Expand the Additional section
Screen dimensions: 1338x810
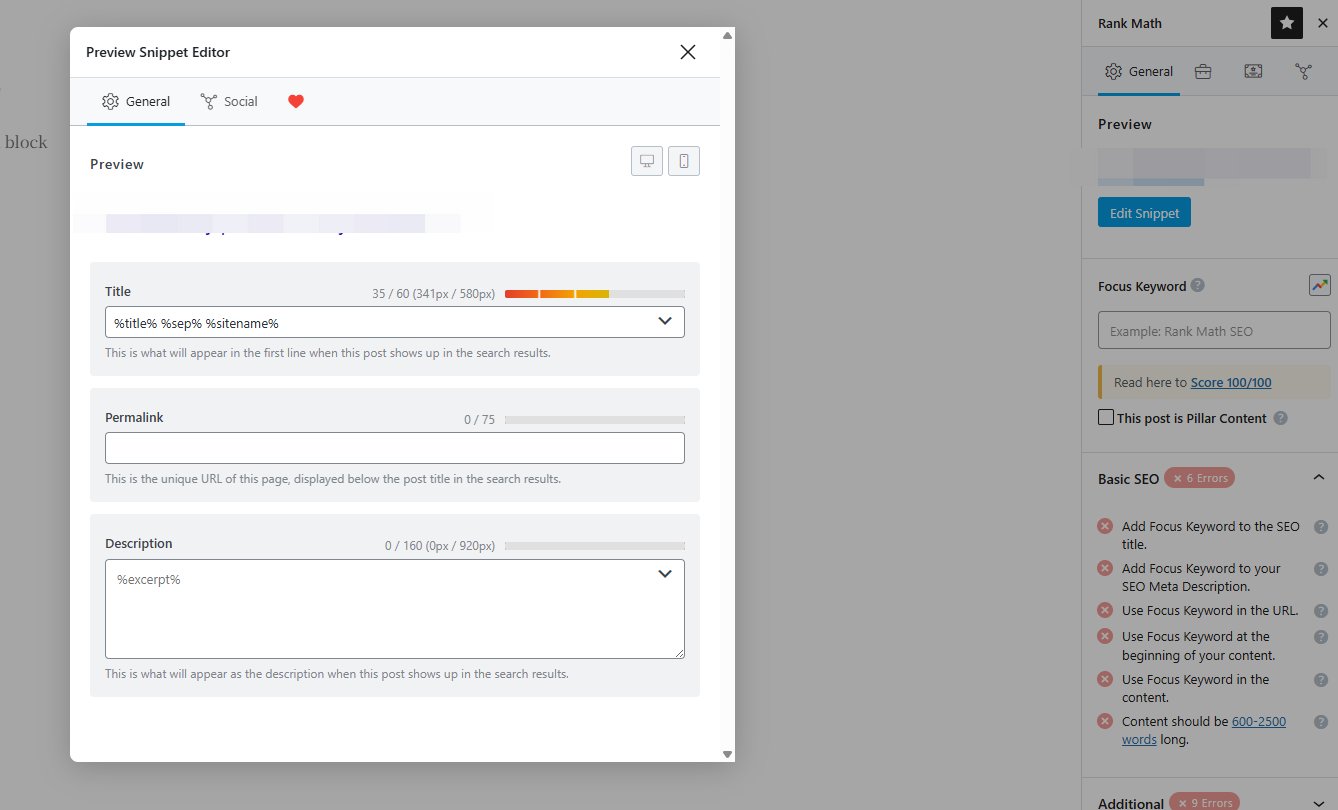click(1319, 803)
